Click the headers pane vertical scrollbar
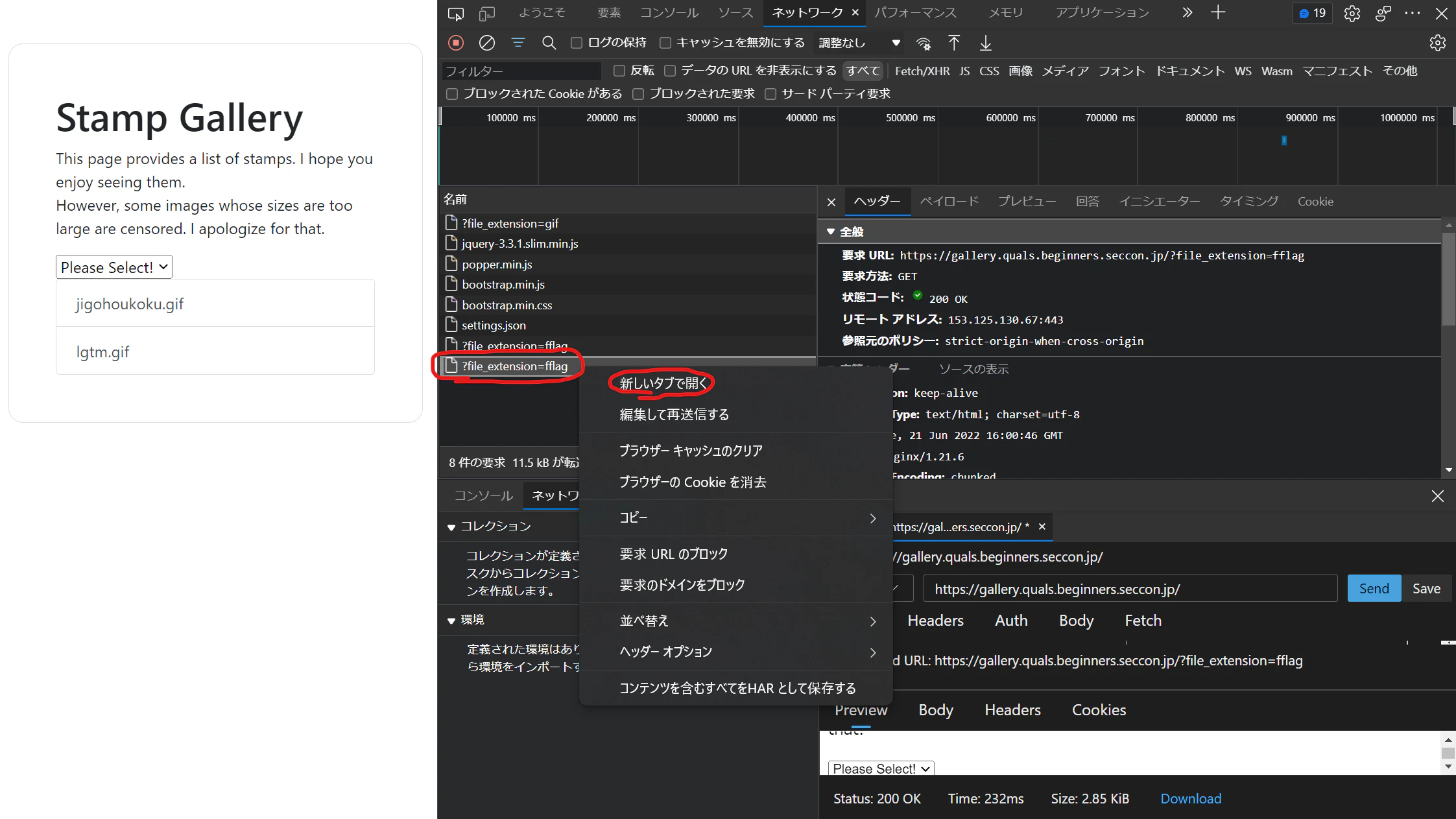The width and height of the screenshot is (1456, 819). tap(1448, 279)
